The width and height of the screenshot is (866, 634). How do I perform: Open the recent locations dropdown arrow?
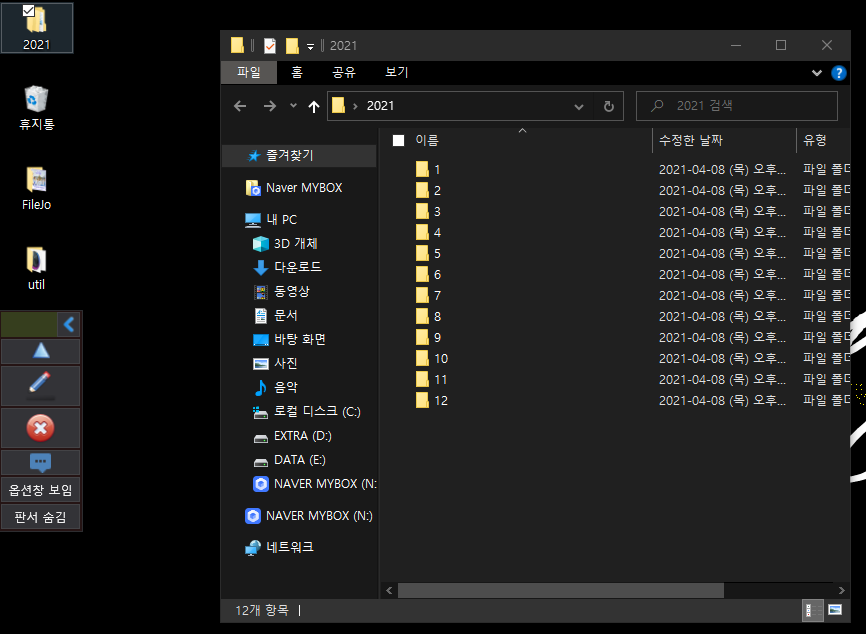click(293, 106)
